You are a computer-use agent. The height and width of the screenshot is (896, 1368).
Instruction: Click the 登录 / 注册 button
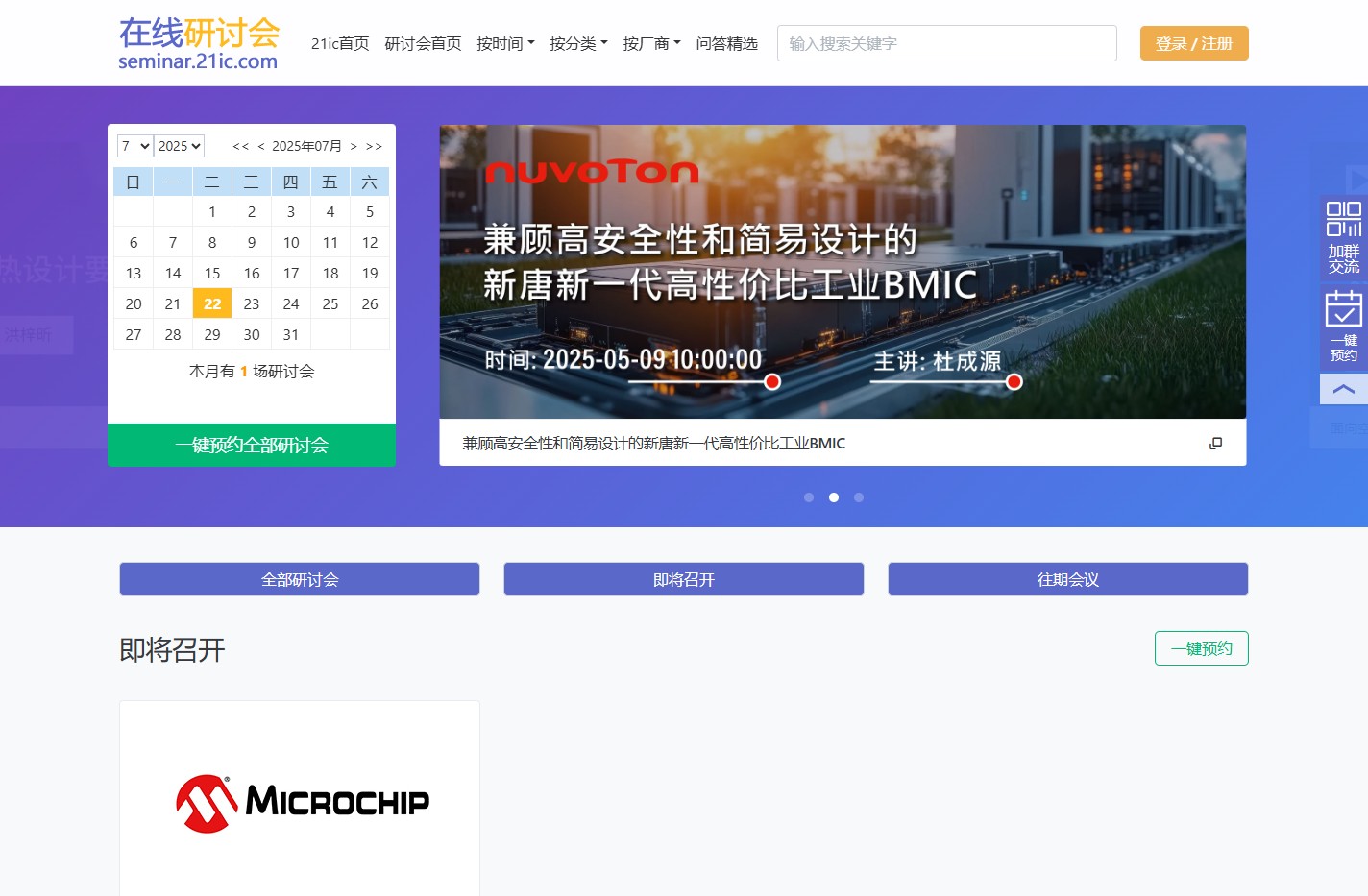coord(1194,43)
